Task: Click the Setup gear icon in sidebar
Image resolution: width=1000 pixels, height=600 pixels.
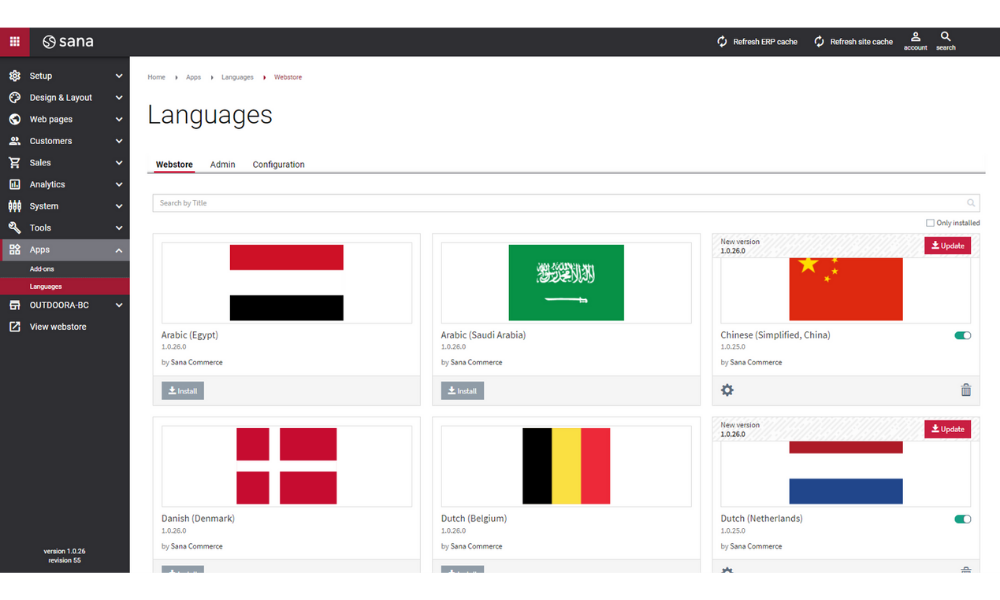Action: 15,76
